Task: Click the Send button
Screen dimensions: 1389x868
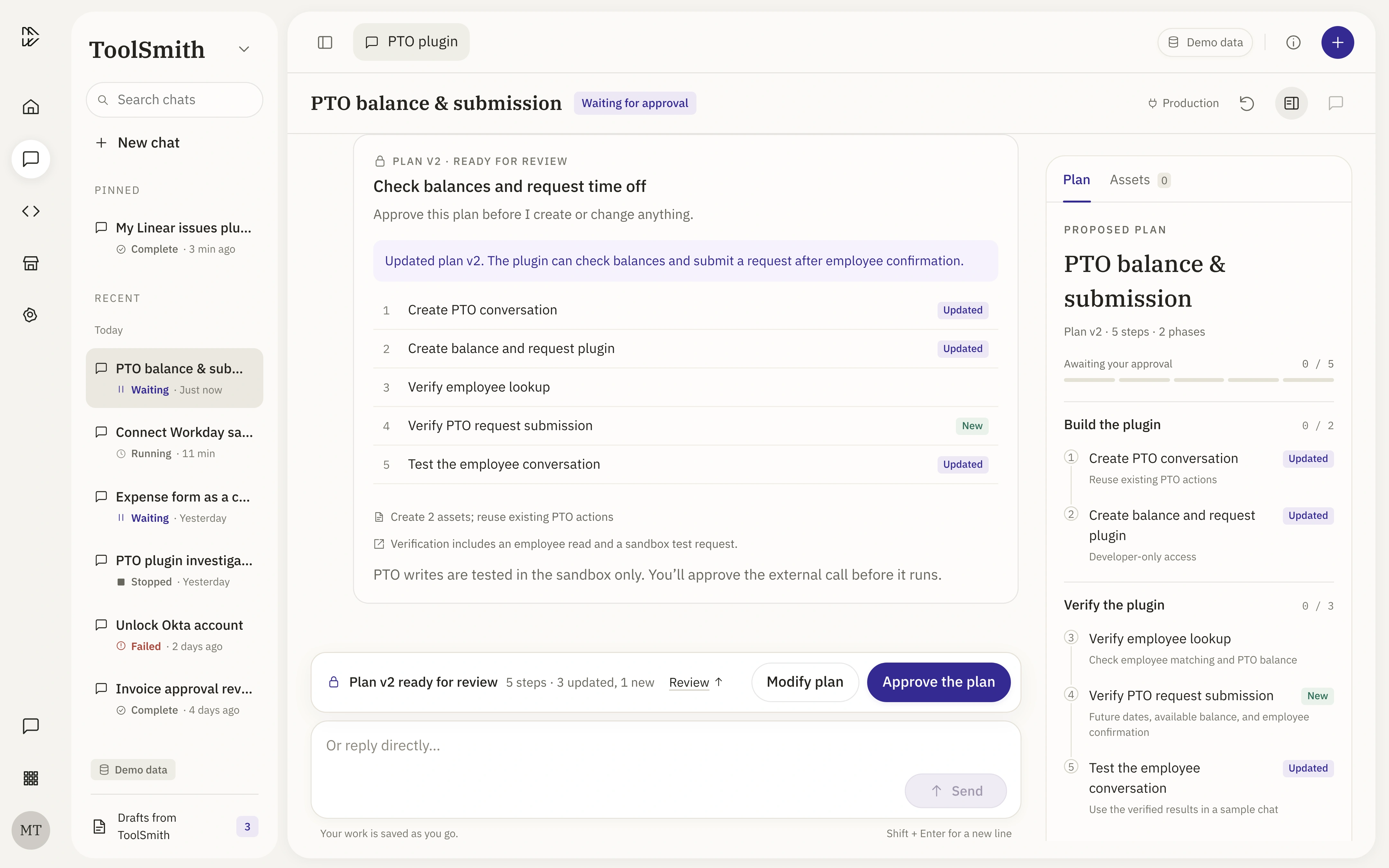Action: (956, 791)
